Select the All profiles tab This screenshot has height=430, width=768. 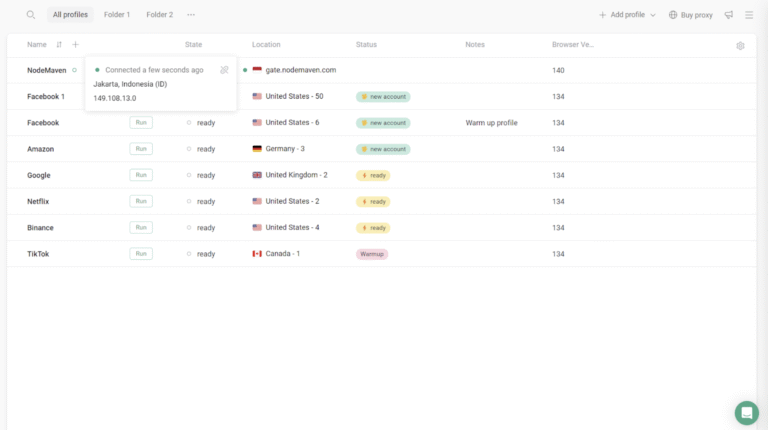70,15
